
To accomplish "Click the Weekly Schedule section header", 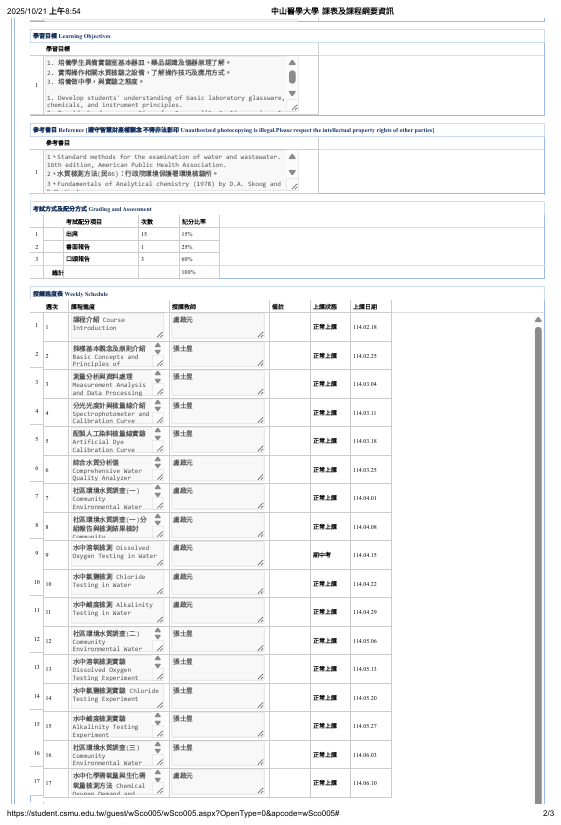I will click(x=70, y=294).
